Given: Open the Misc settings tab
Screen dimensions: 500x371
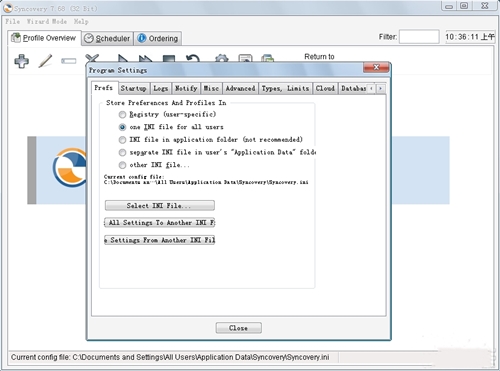Looking at the screenshot, I should tap(211, 88).
